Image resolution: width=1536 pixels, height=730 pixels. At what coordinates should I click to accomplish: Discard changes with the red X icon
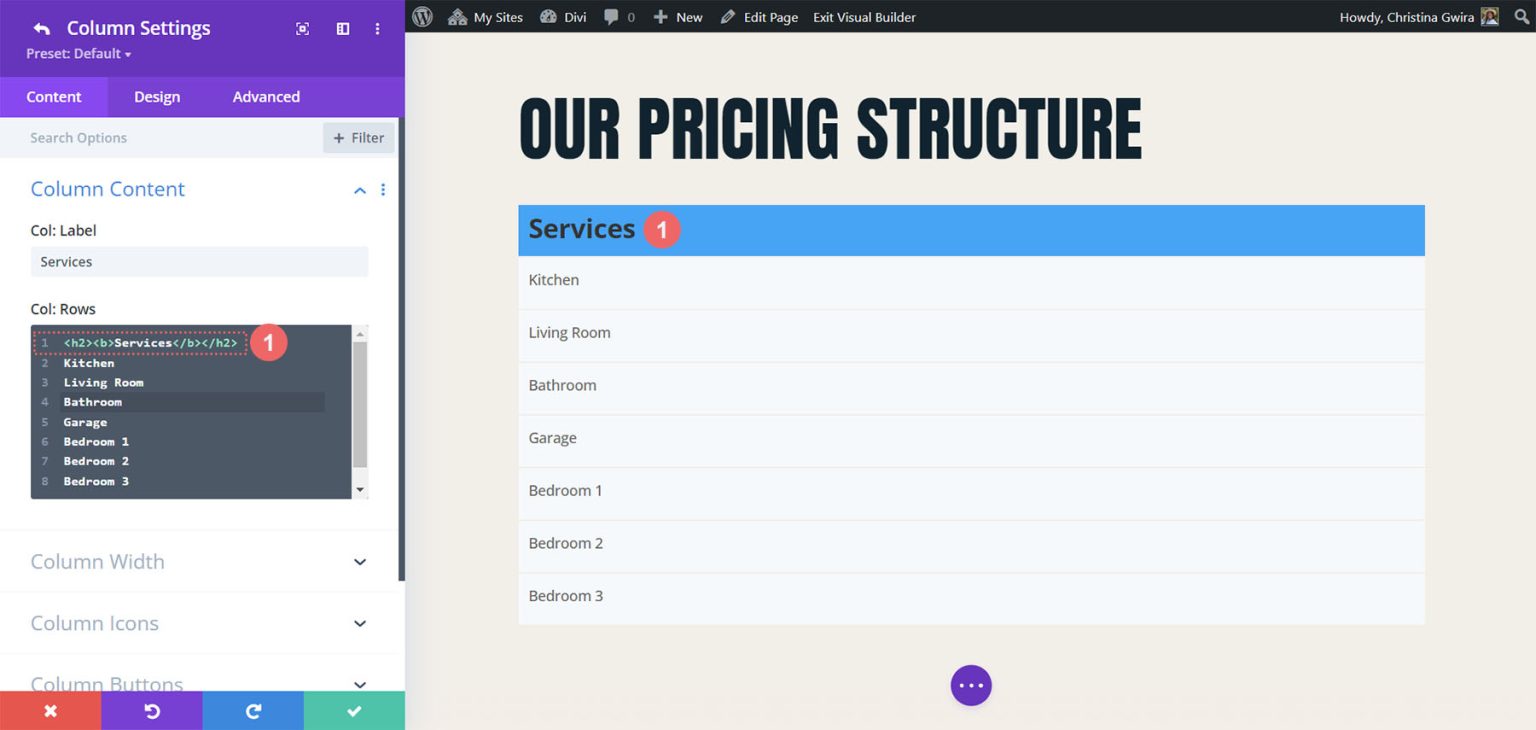[x=50, y=710]
